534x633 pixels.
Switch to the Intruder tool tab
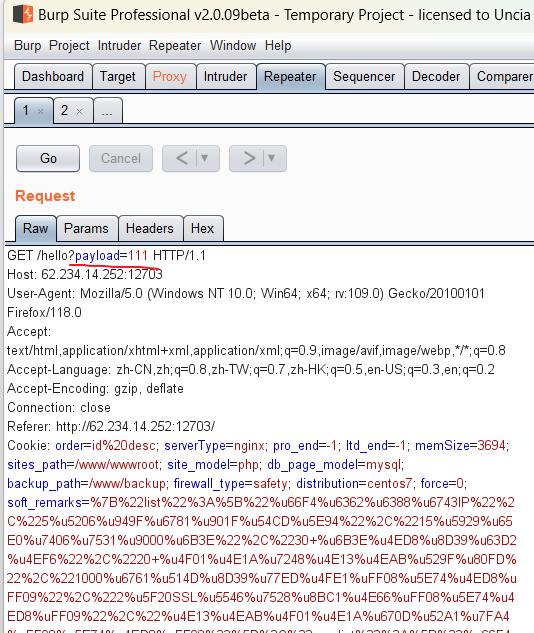click(x=225, y=76)
